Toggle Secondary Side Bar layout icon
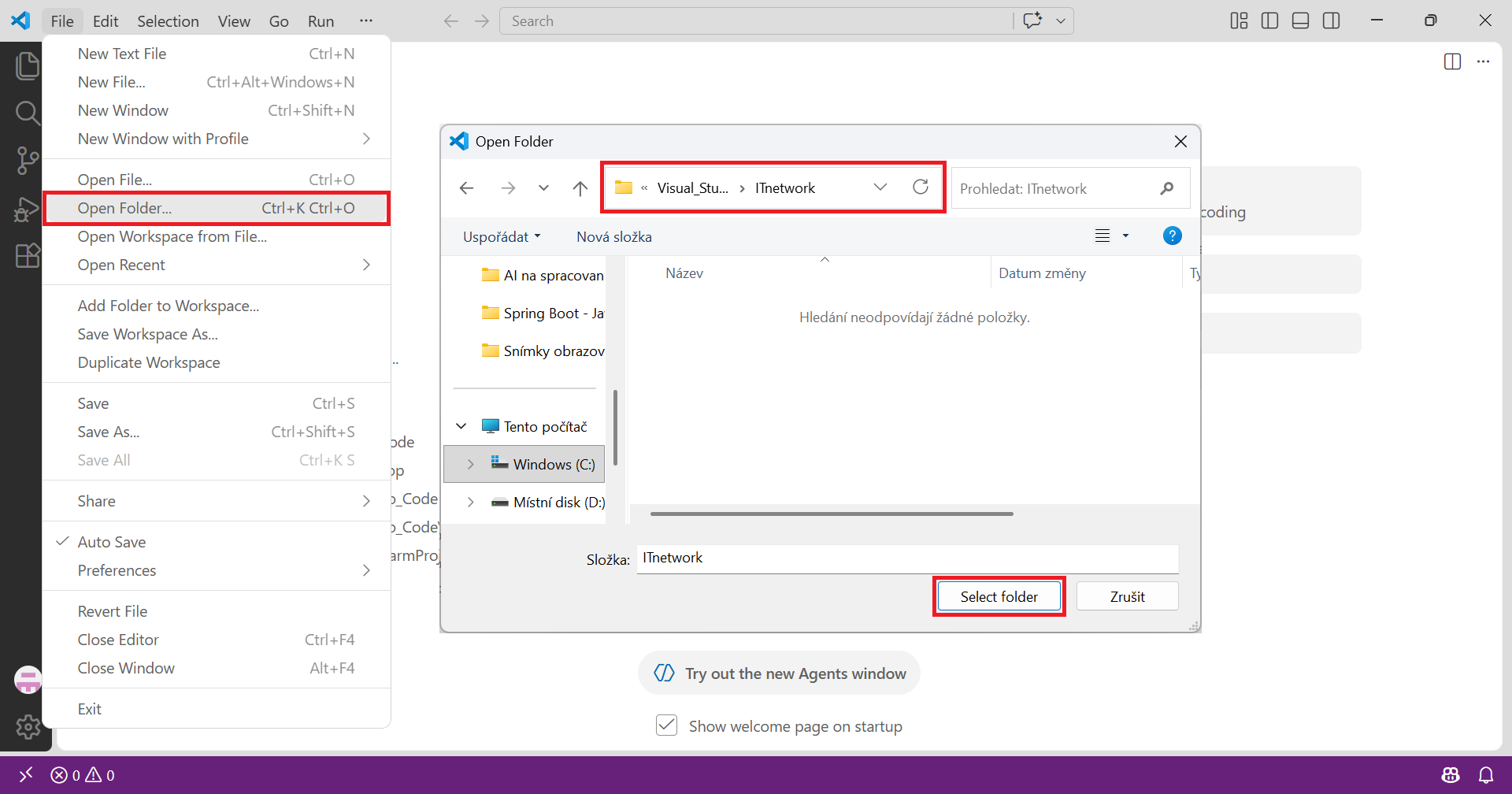Viewport: 1512px width, 794px height. [1332, 20]
